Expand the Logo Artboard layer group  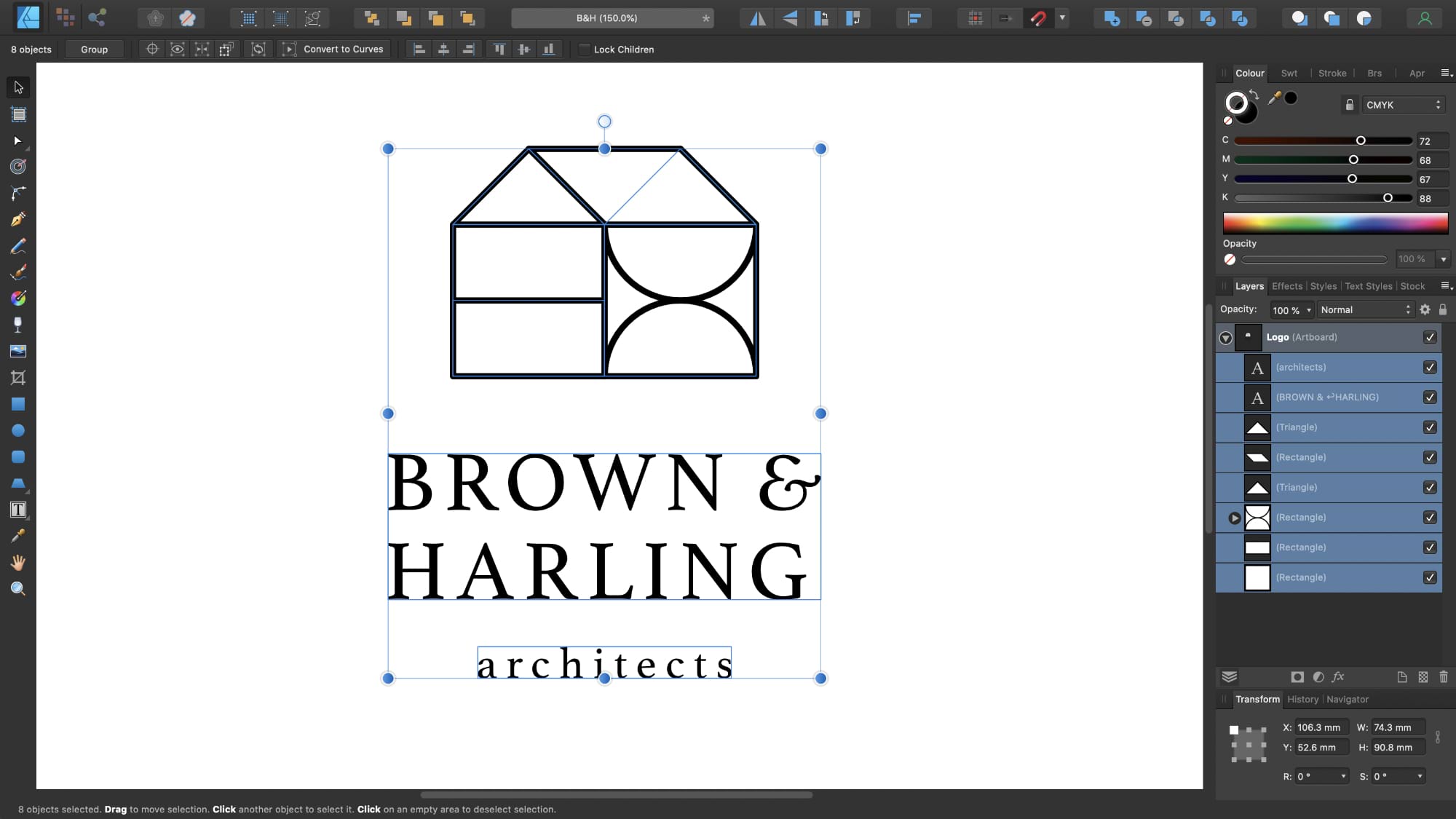click(x=1224, y=337)
